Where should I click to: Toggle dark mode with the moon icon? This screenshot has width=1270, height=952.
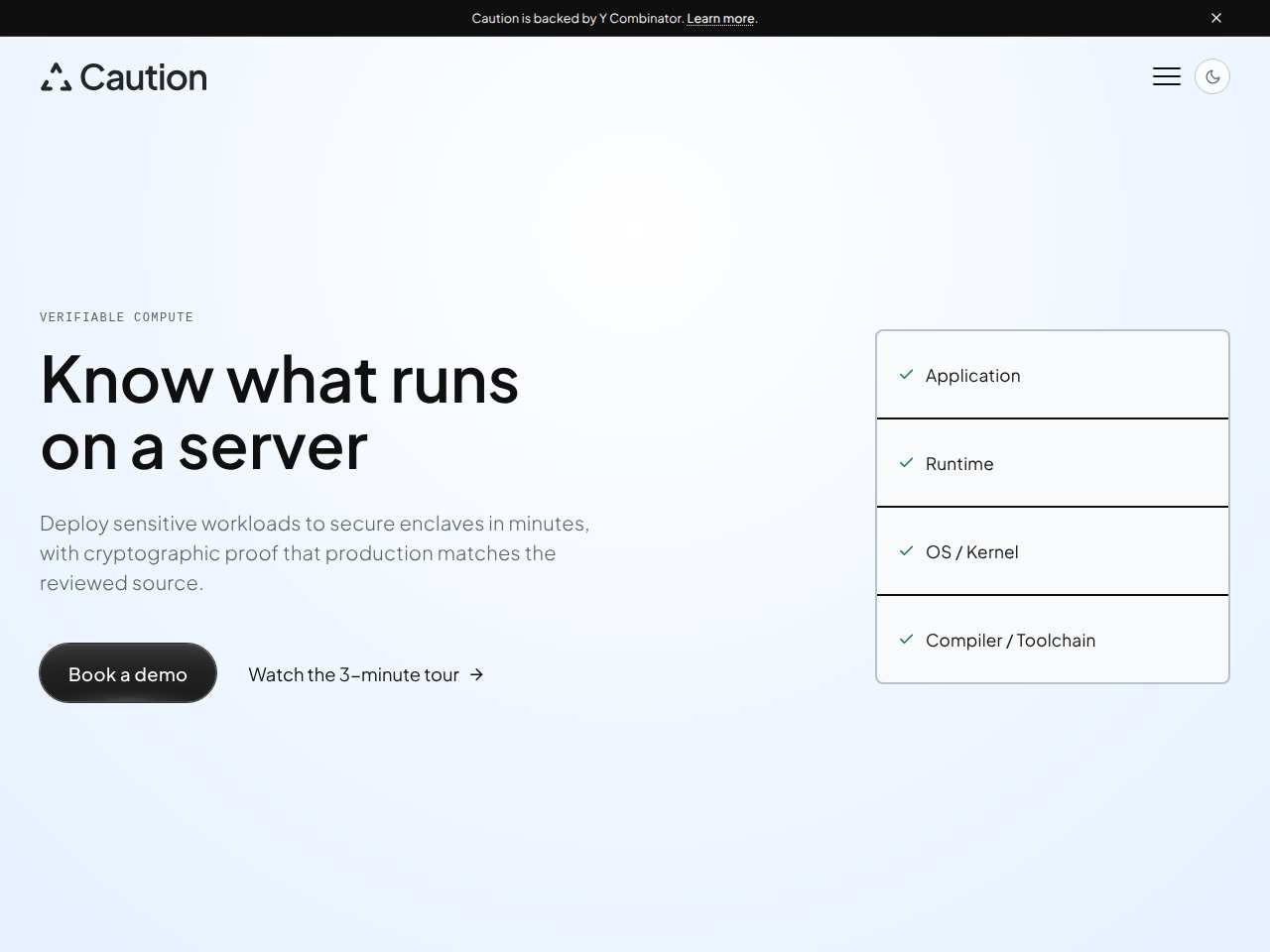point(1212,76)
